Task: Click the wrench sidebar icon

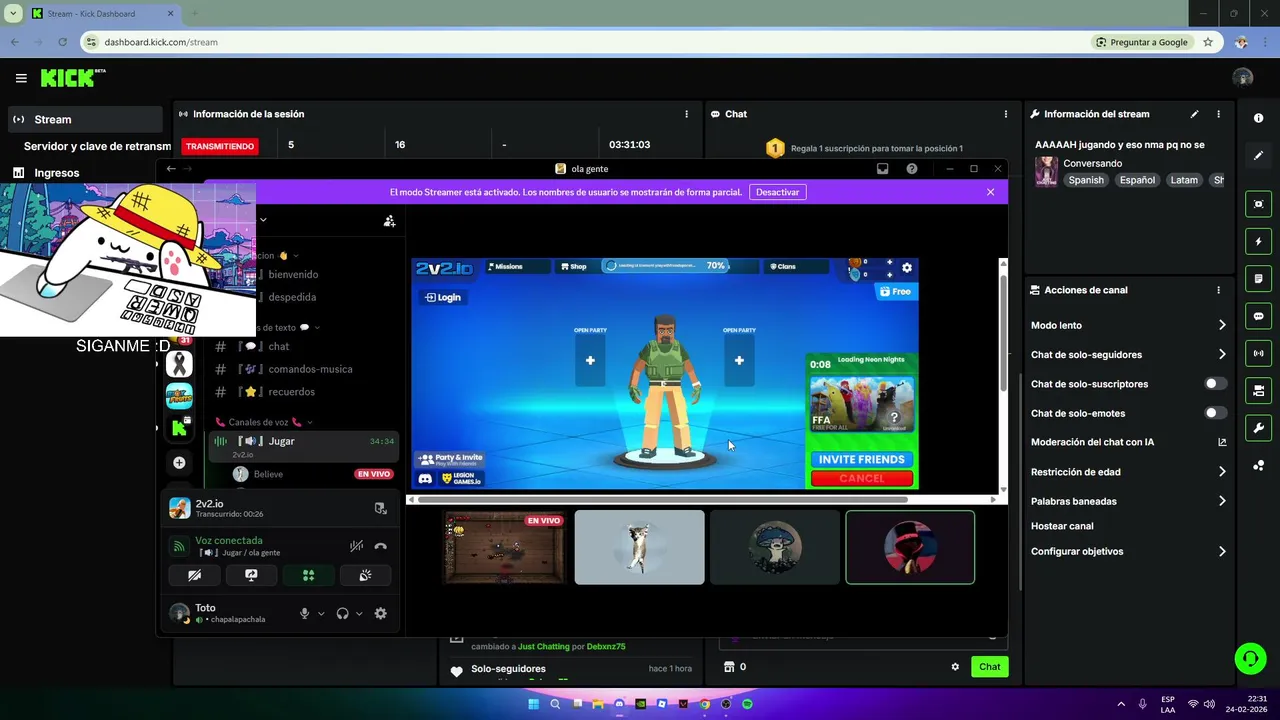Action: pyautogui.click(x=1259, y=428)
